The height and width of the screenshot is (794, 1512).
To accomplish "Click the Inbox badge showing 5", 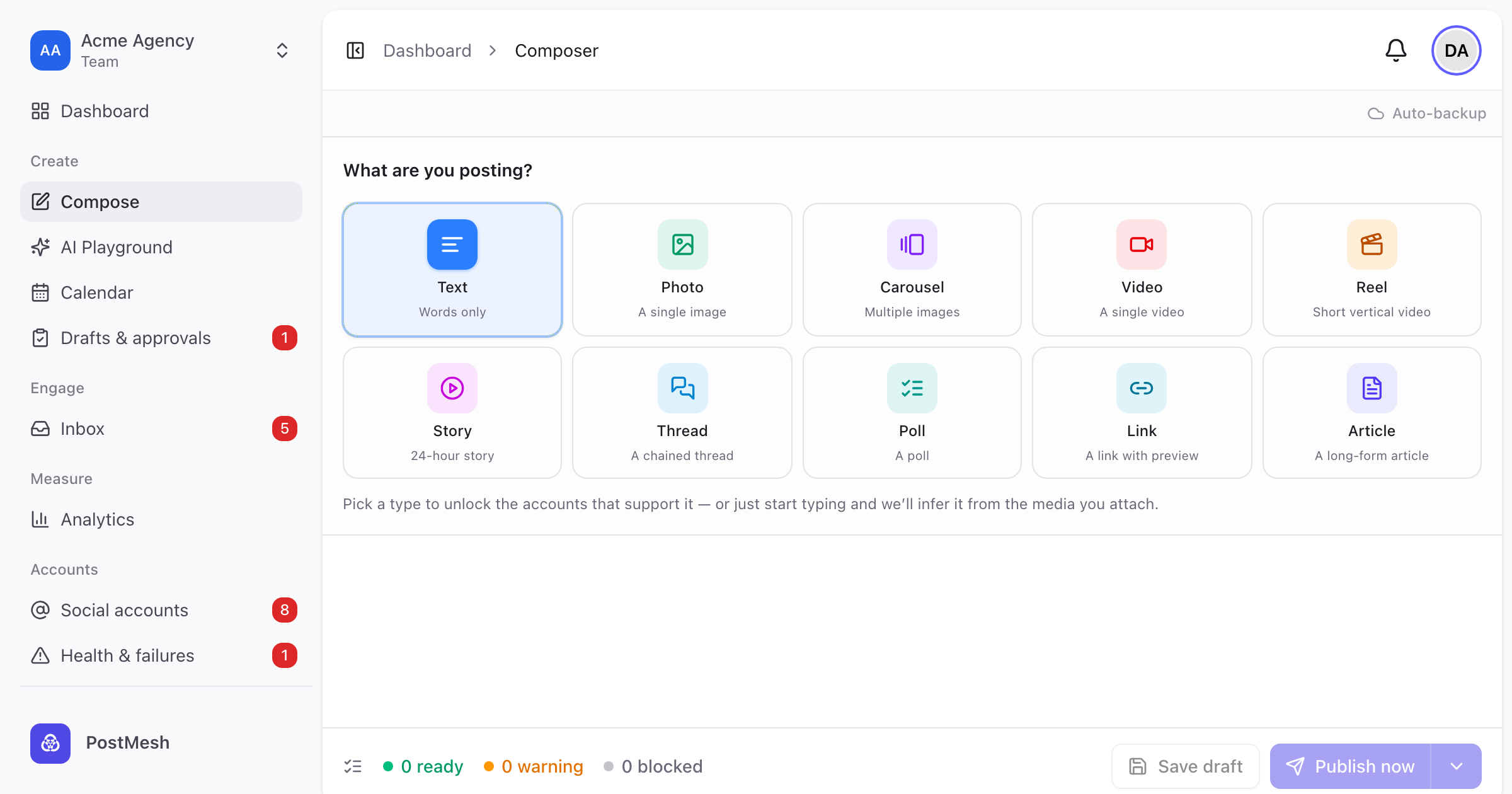I will click(285, 429).
